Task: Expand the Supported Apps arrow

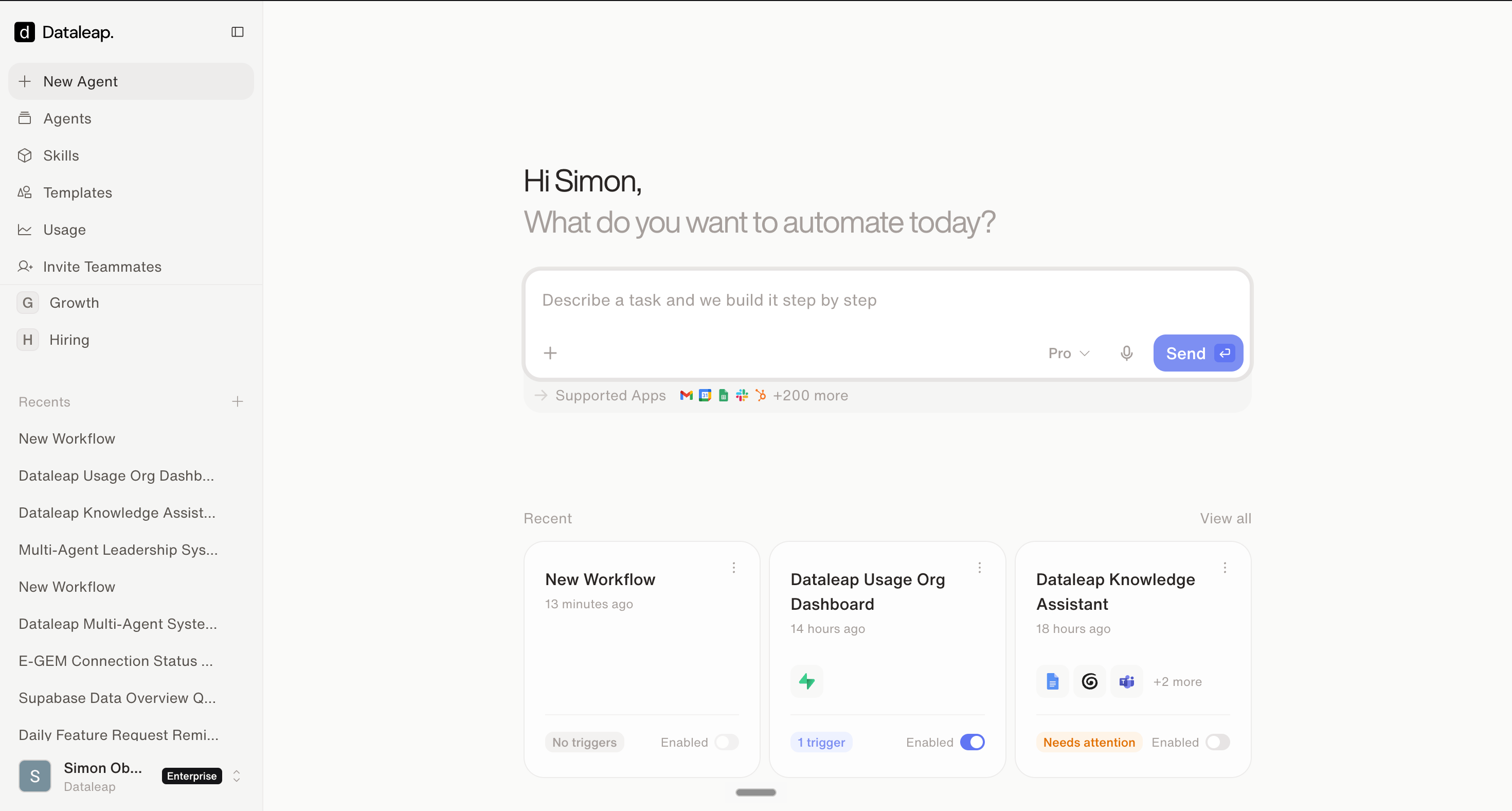Action: (541, 395)
